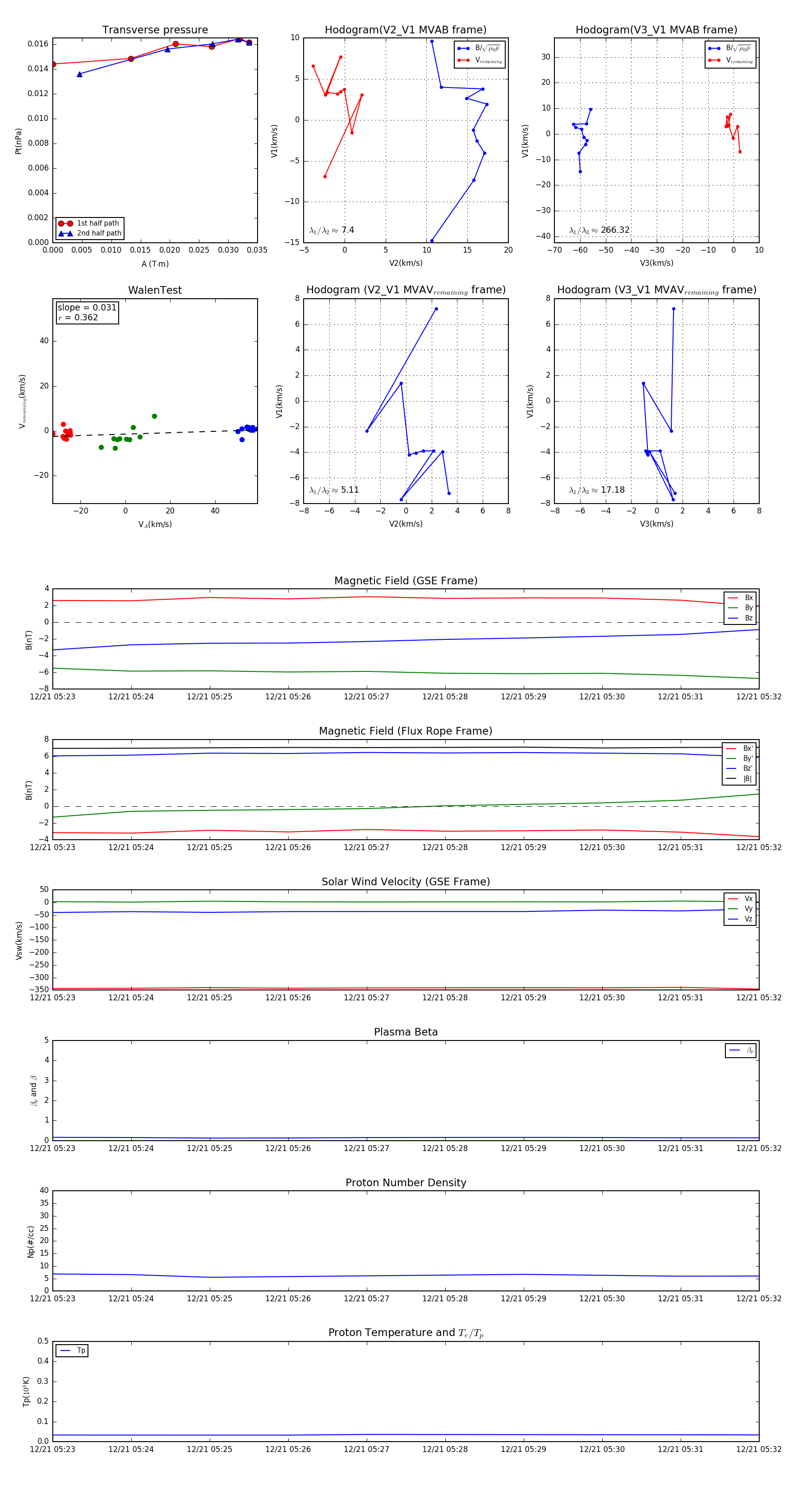Select the 'Bz' legend entry in GSE field plot

[x=740, y=618]
